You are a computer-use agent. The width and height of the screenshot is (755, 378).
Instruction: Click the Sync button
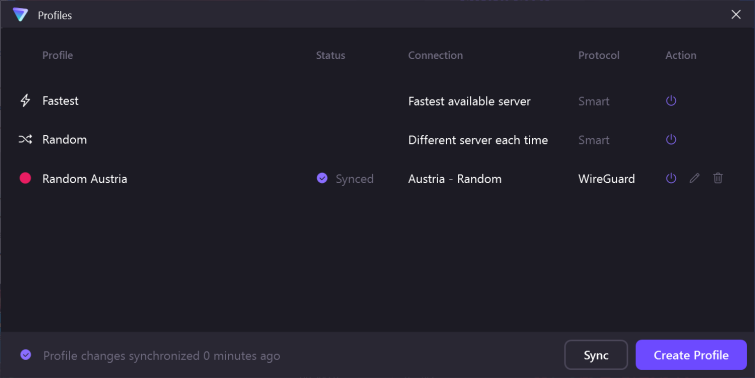click(596, 355)
